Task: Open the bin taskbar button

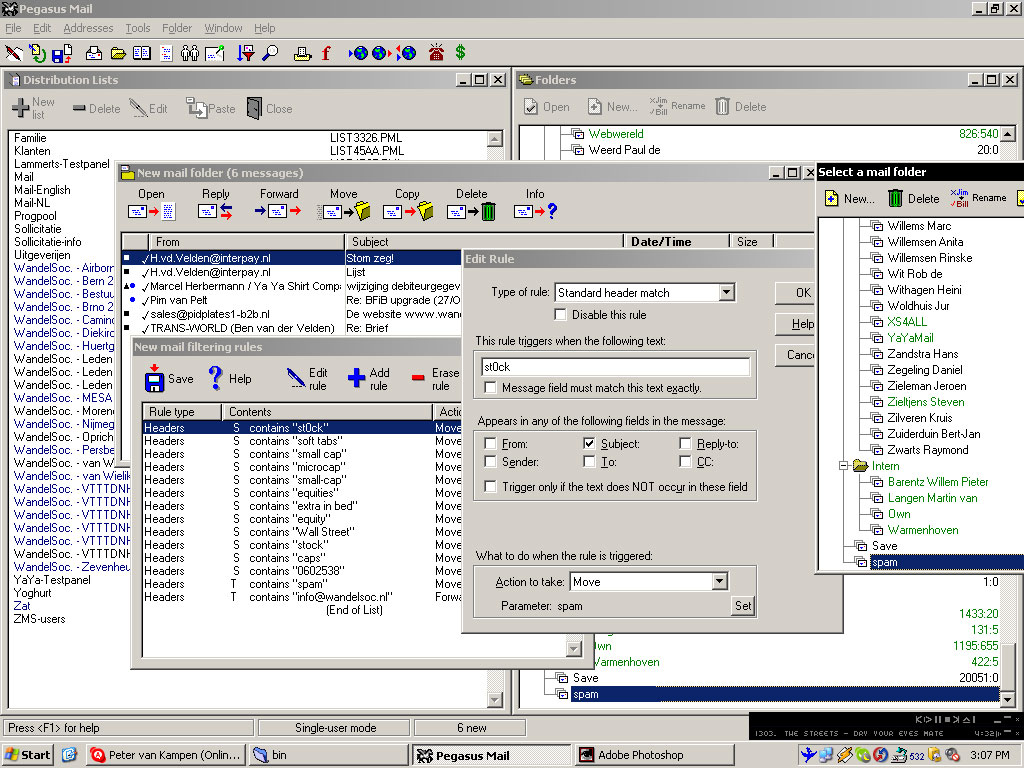Action: click(328, 755)
